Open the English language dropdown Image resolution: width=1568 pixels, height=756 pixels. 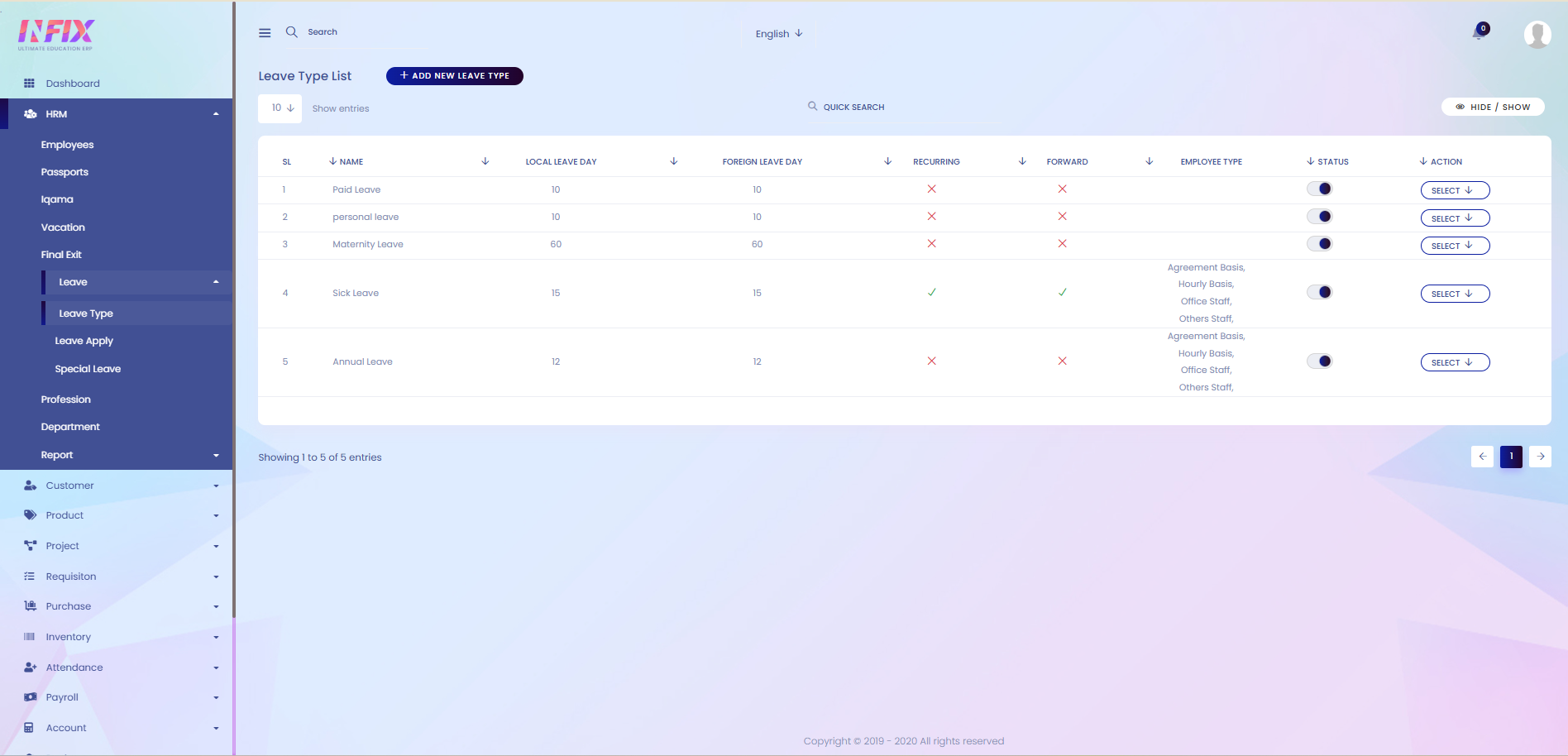778,34
